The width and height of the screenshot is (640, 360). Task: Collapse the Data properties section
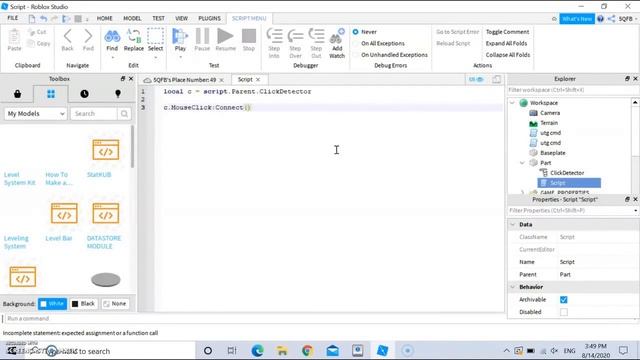point(513,224)
